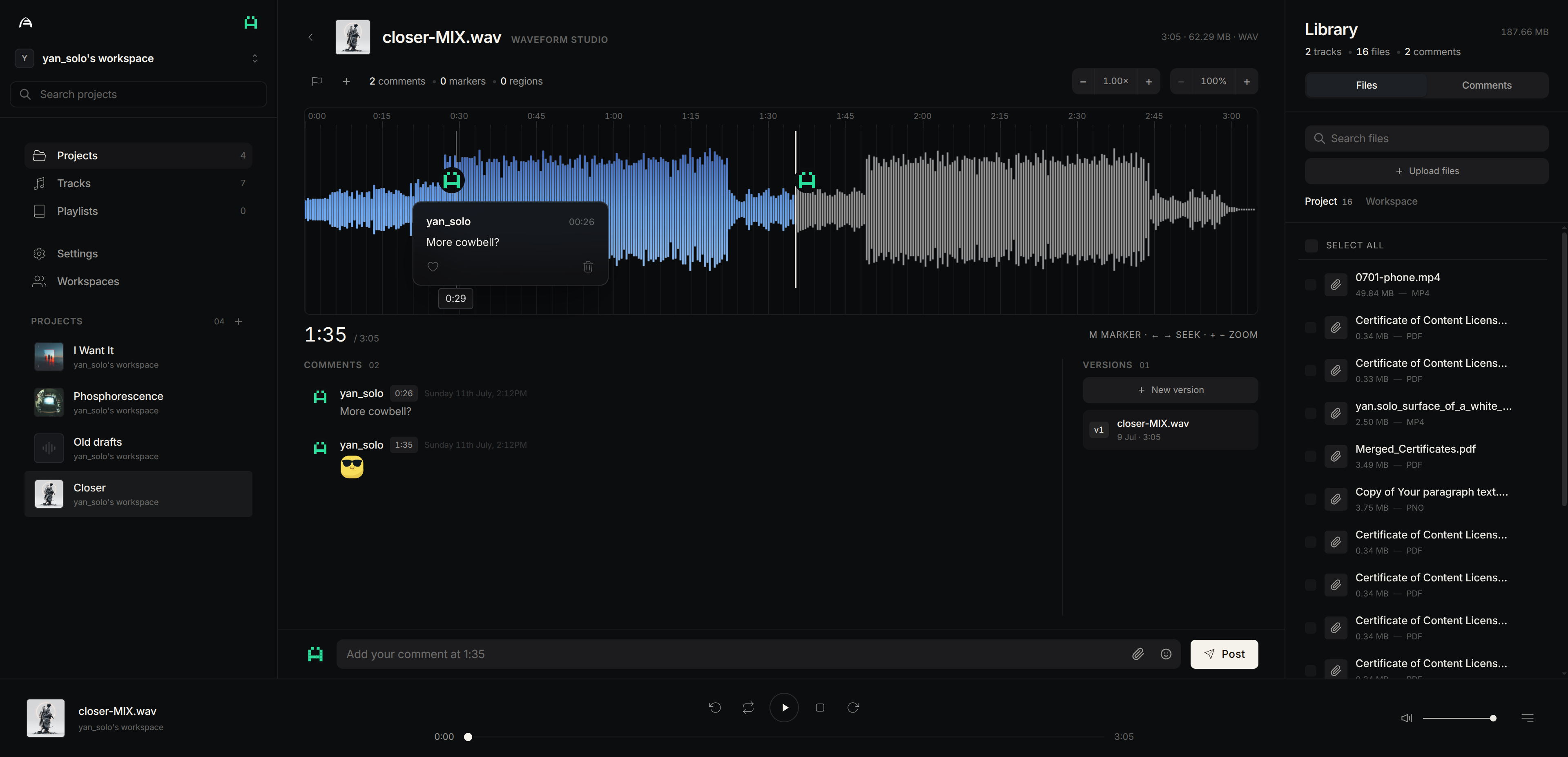Stop playback with the square icon
This screenshot has width=1568, height=757.
[820, 708]
